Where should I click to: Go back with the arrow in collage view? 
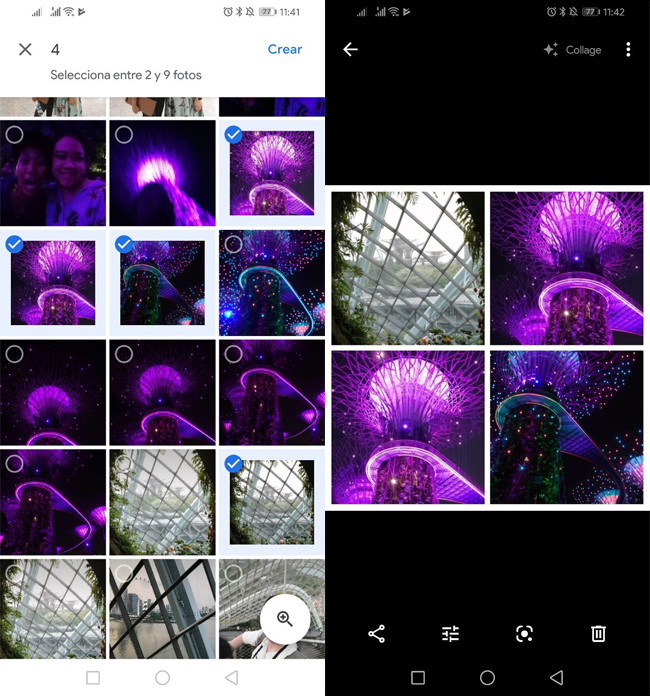[350, 49]
